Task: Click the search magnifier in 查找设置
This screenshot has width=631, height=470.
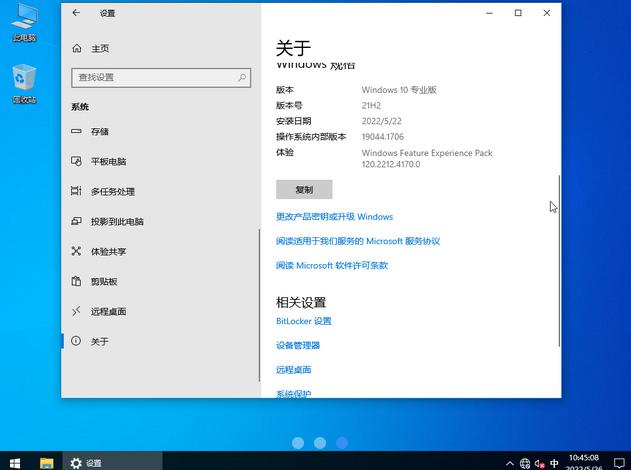Action: [241, 77]
